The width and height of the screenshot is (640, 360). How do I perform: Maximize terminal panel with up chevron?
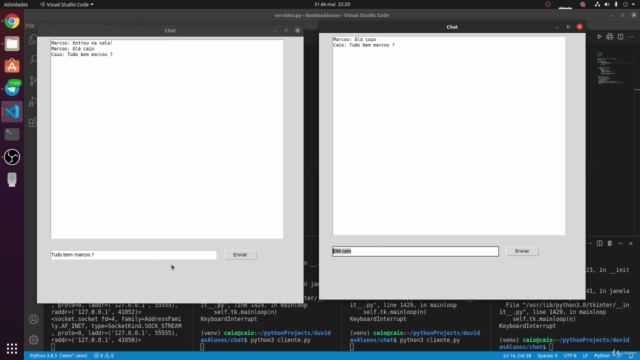pos(620,243)
